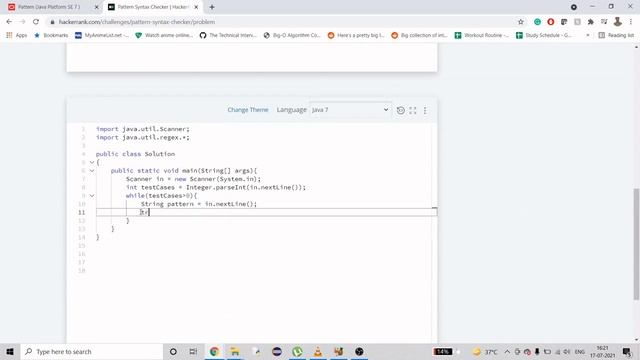Collapse the main method fold arrow

92,171
